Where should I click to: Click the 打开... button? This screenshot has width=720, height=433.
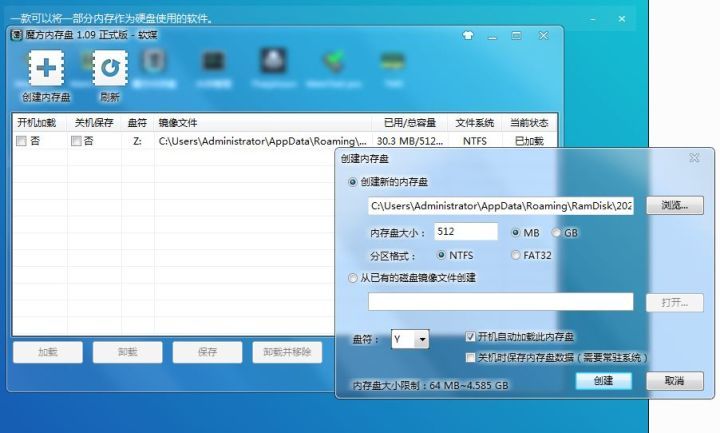click(x=675, y=303)
